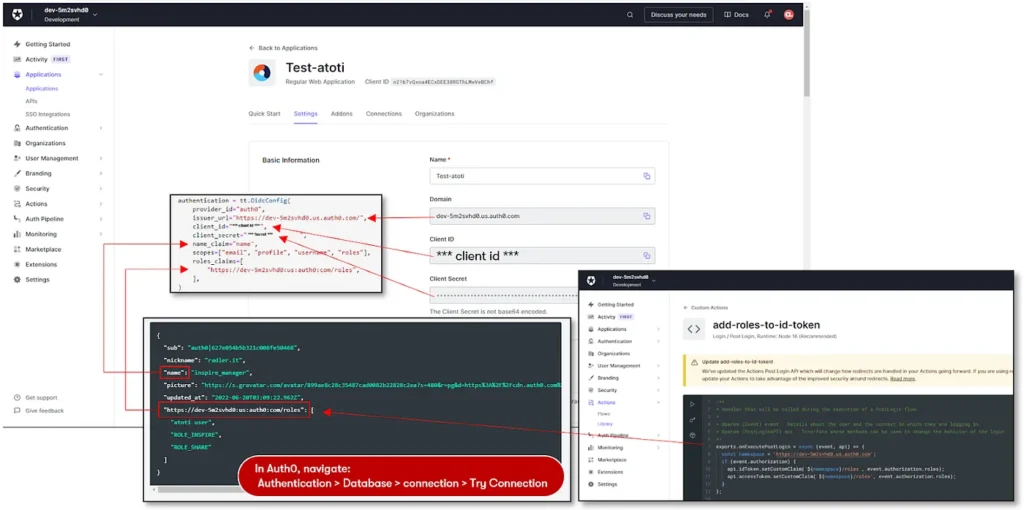Viewport: 1024px width, 510px height.
Task: Open Library under Actions in add-roles-to-id-token window
Action: [x=605, y=424]
